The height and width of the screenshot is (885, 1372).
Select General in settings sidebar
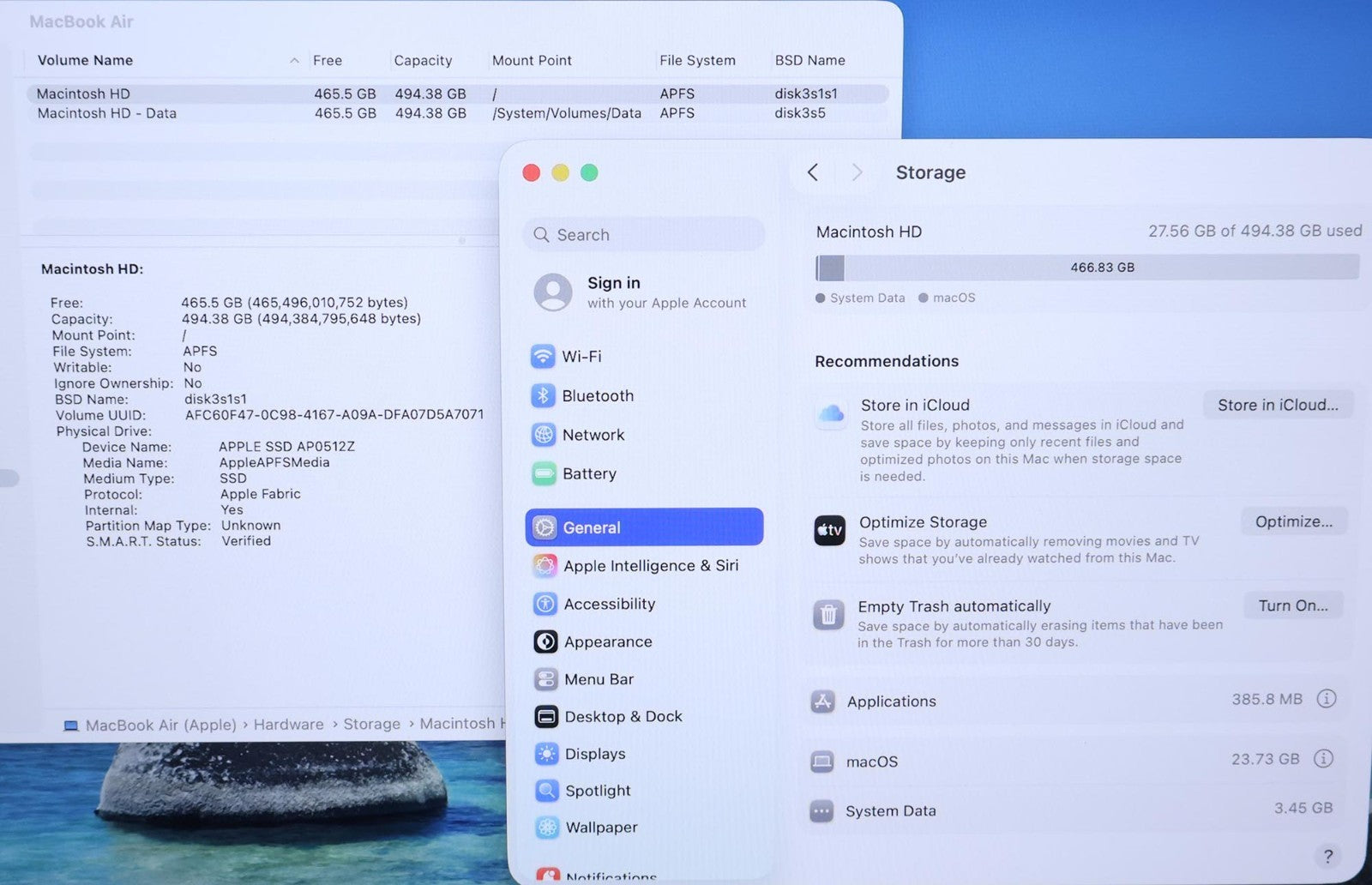(644, 527)
